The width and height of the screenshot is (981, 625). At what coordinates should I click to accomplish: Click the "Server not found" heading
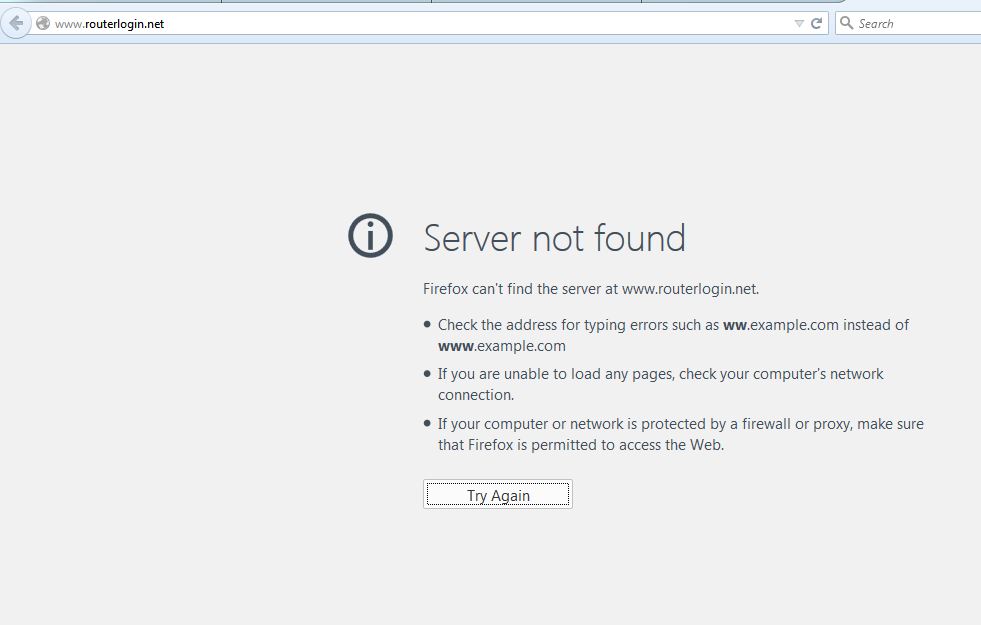[x=554, y=238]
